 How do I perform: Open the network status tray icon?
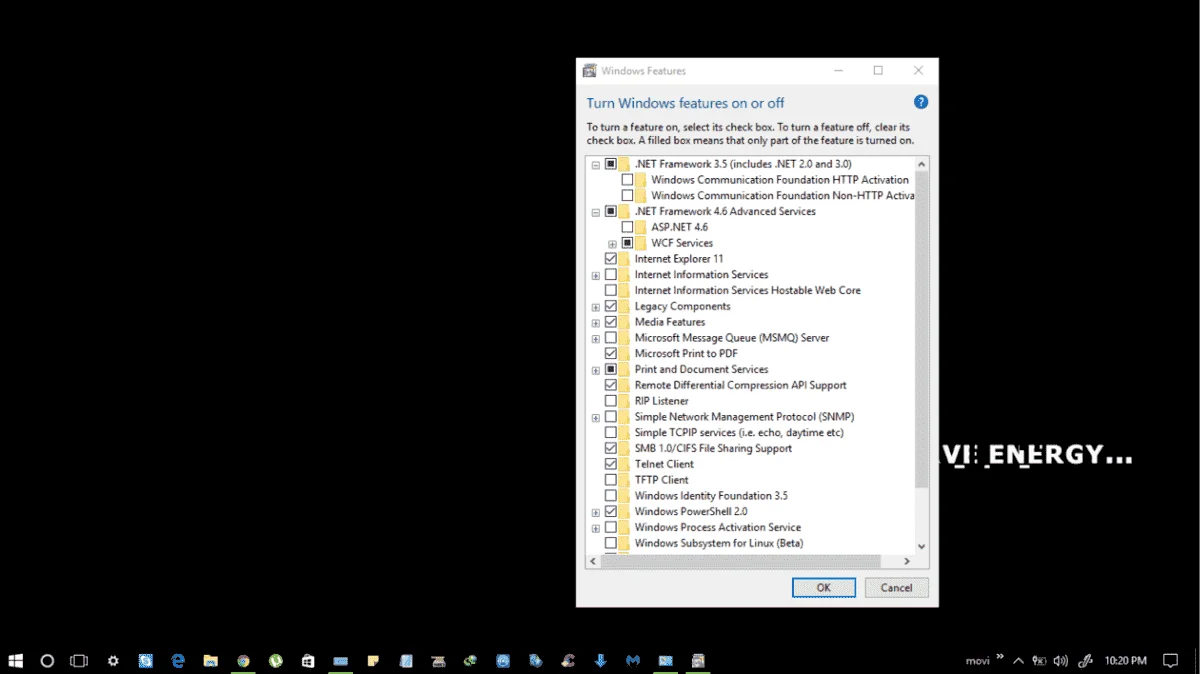click(x=1040, y=661)
